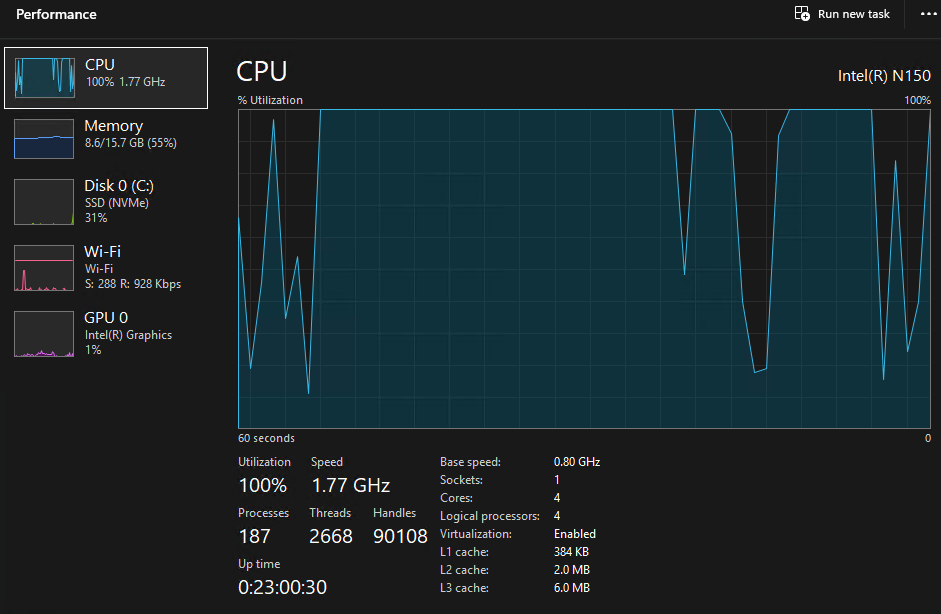
Task: Click the Handles 90108 counter
Action: click(400, 535)
